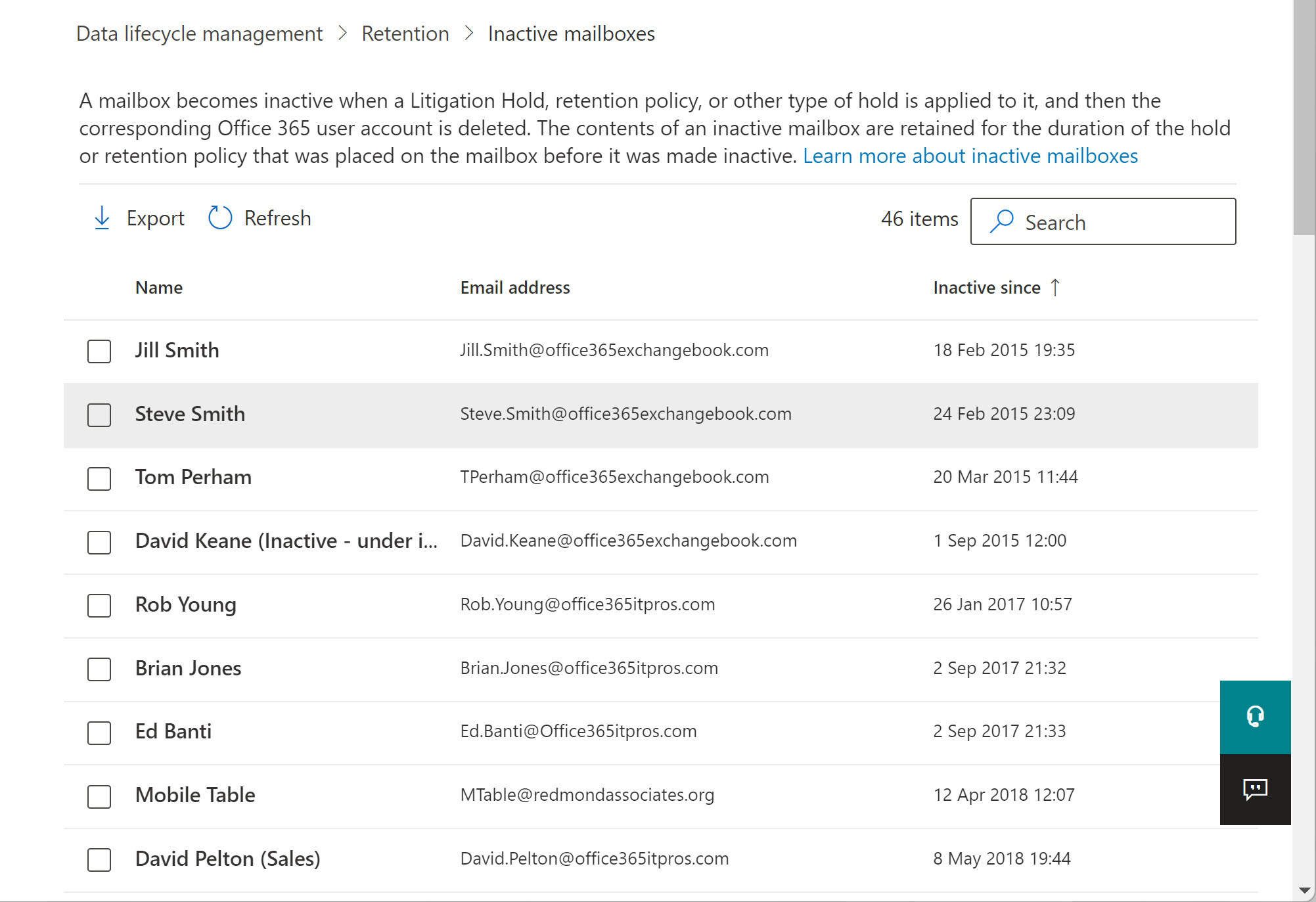Click the magnifier icon in the Search box
This screenshot has width=1316, height=902.
coord(1001,221)
